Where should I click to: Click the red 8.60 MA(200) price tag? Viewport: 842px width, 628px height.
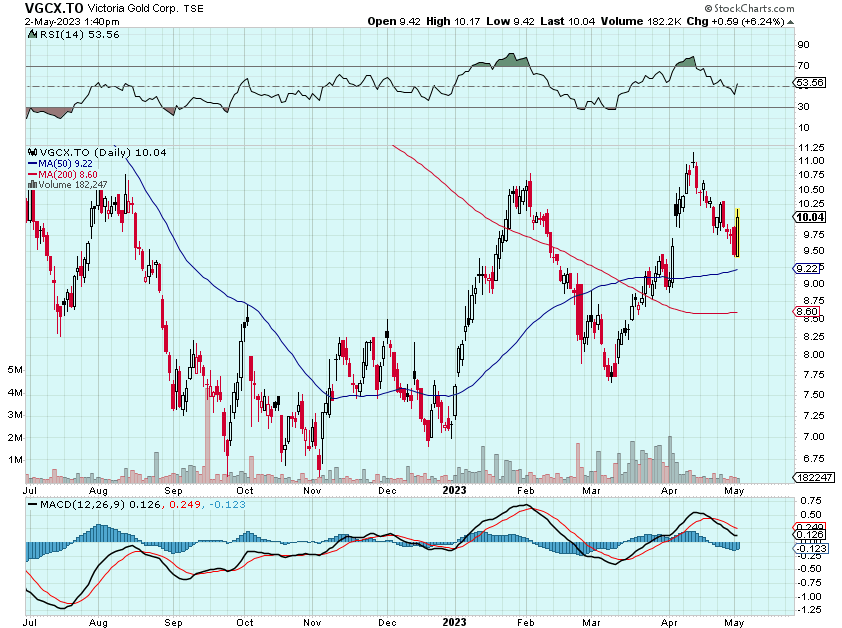click(x=807, y=312)
